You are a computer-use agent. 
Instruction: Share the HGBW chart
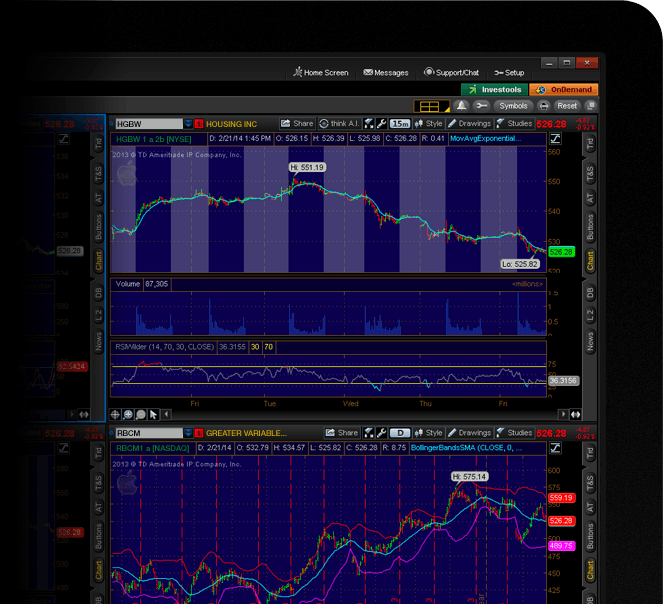click(297, 124)
